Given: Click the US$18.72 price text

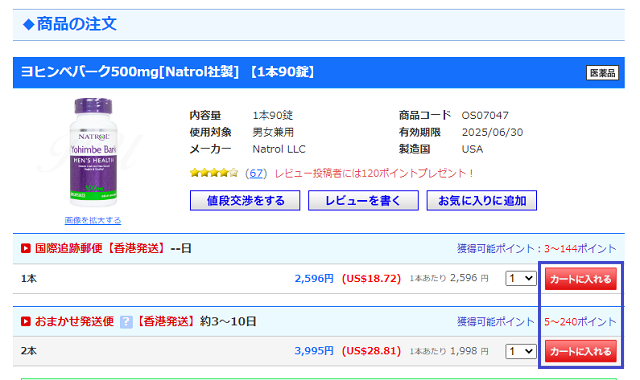Looking at the screenshot, I should tap(371, 278).
